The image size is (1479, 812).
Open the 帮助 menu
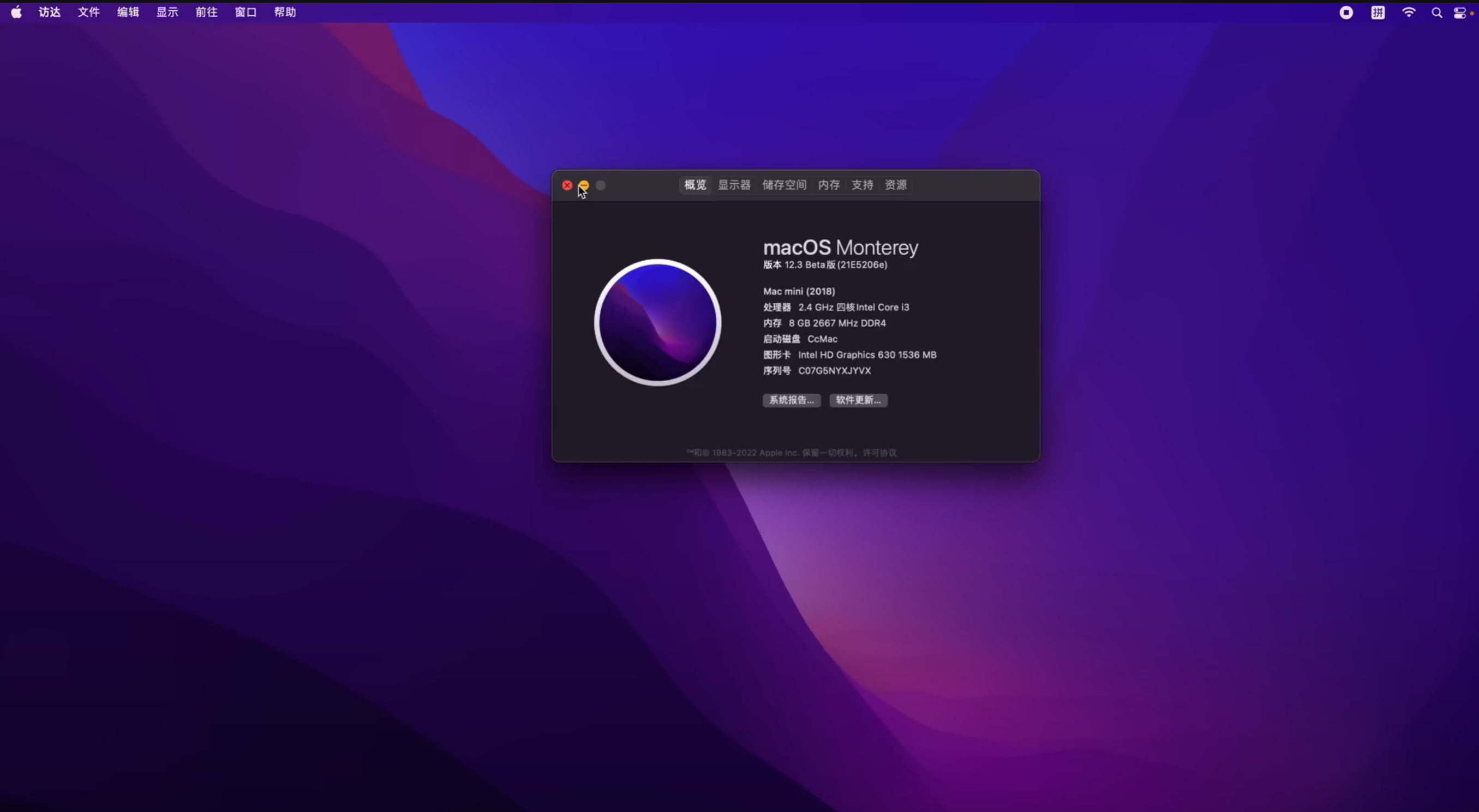tap(285, 12)
